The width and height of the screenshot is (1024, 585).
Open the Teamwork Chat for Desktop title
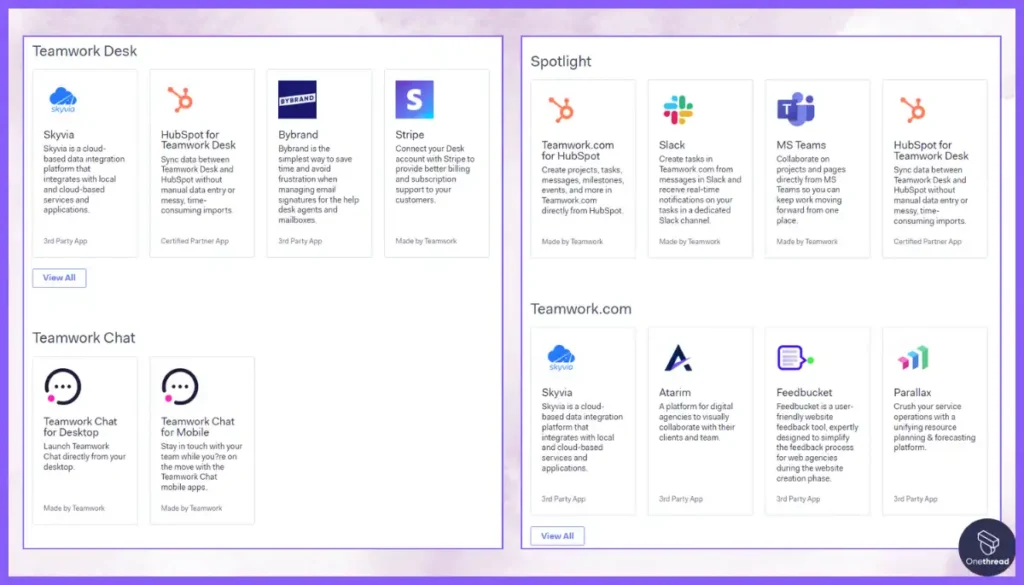[80, 426]
